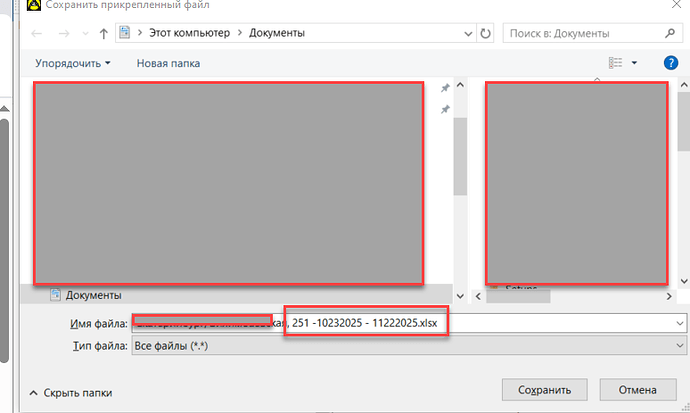
Task: Collapse folders with Скрыть папки
Action: point(70,393)
